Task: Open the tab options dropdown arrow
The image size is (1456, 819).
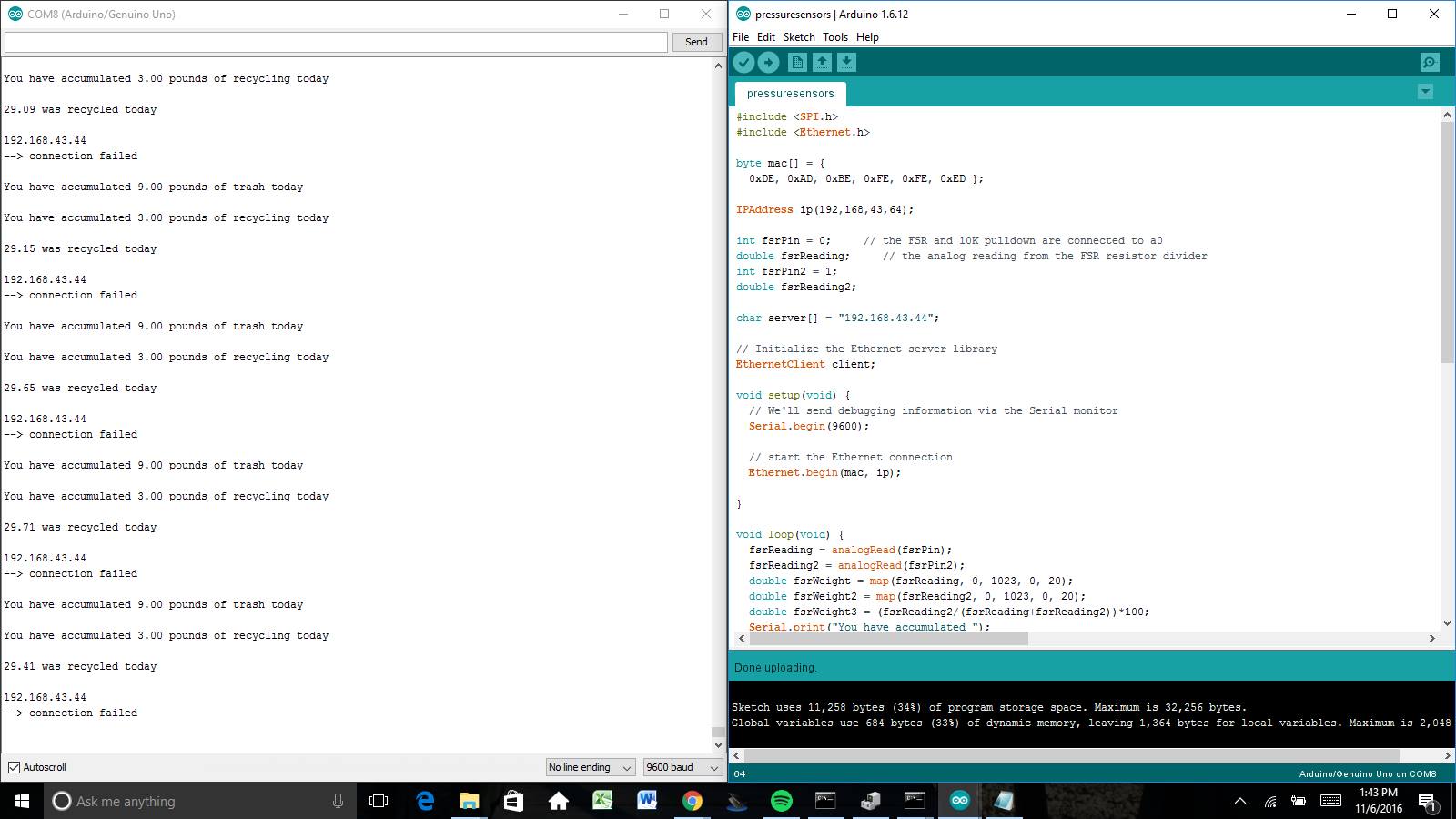Action: tap(1425, 92)
